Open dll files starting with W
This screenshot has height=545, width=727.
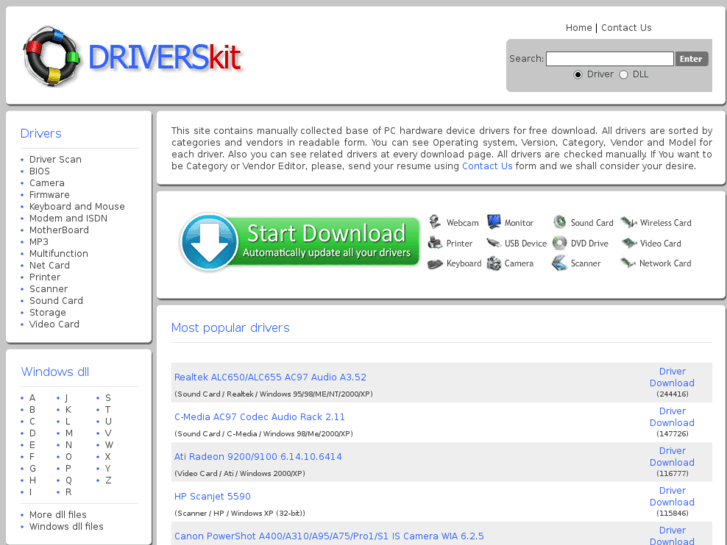click(109, 445)
